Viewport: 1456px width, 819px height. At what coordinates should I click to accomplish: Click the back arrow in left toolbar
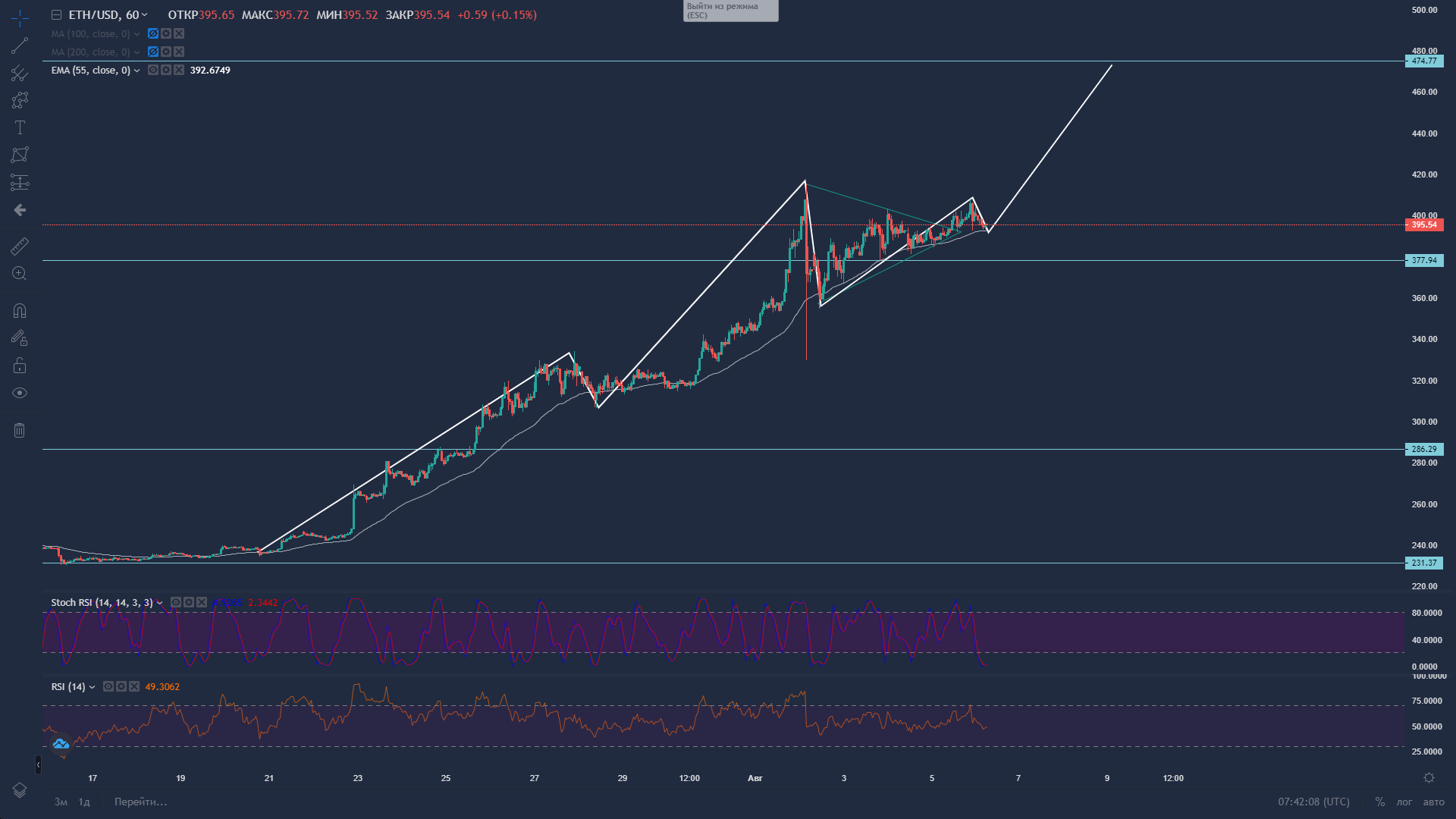coord(20,210)
